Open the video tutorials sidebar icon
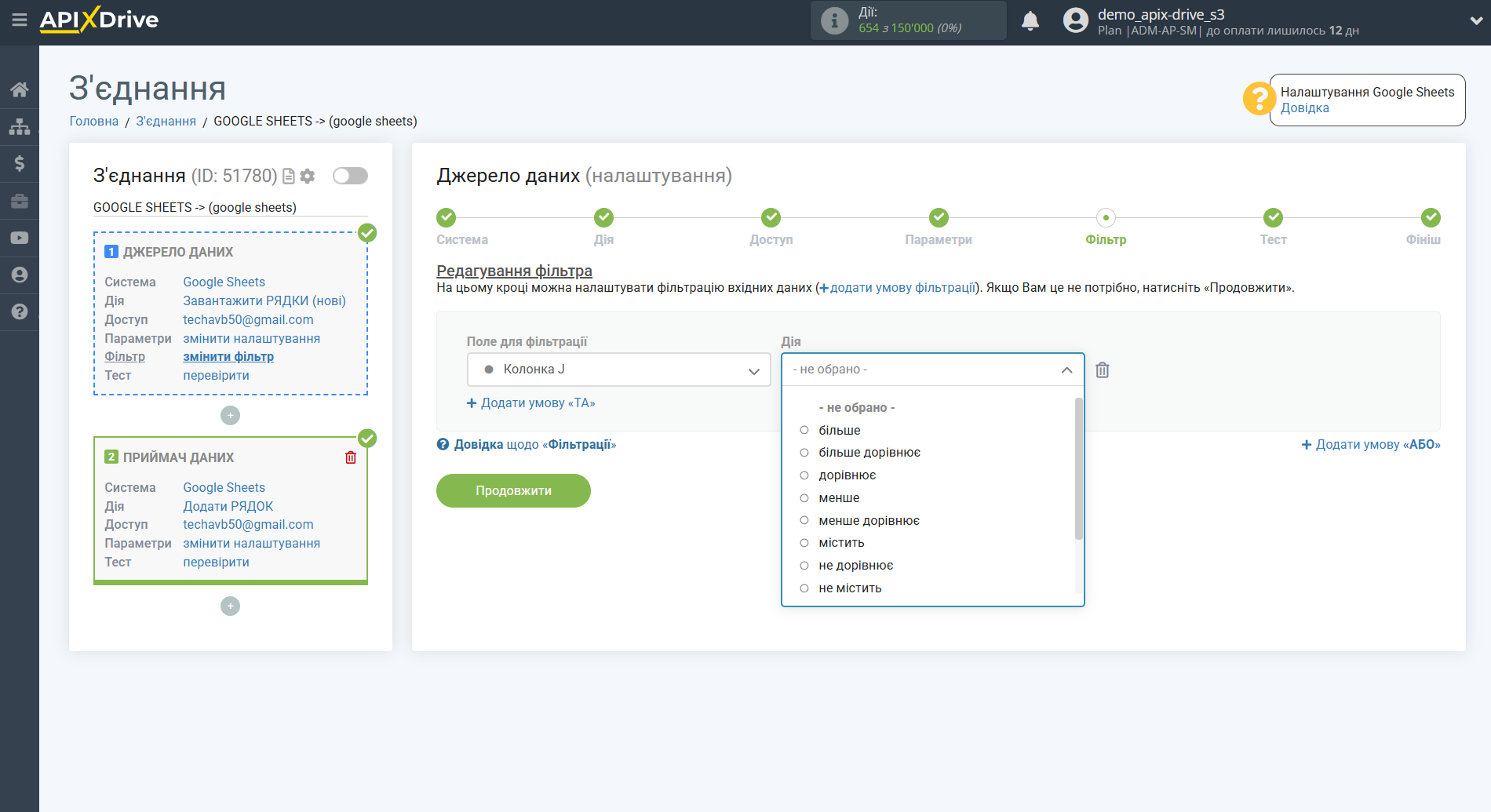The width and height of the screenshot is (1491, 812). pos(20,238)
